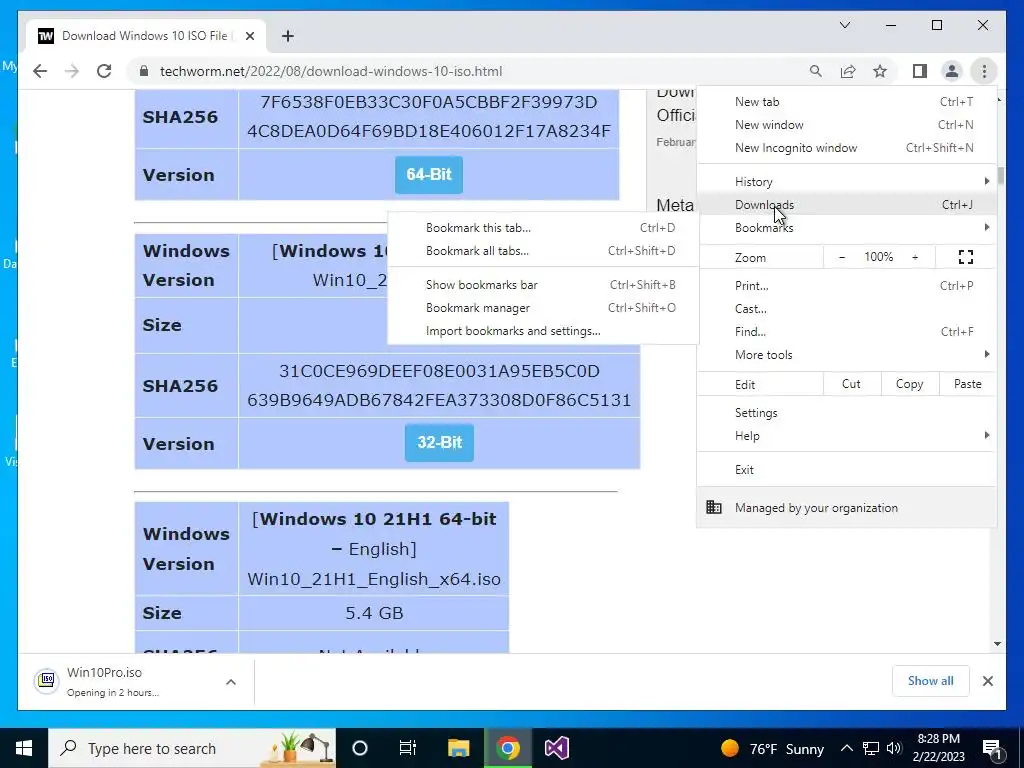Click Win10_21H1_English_x64.iso text

[x=374, y=579]
